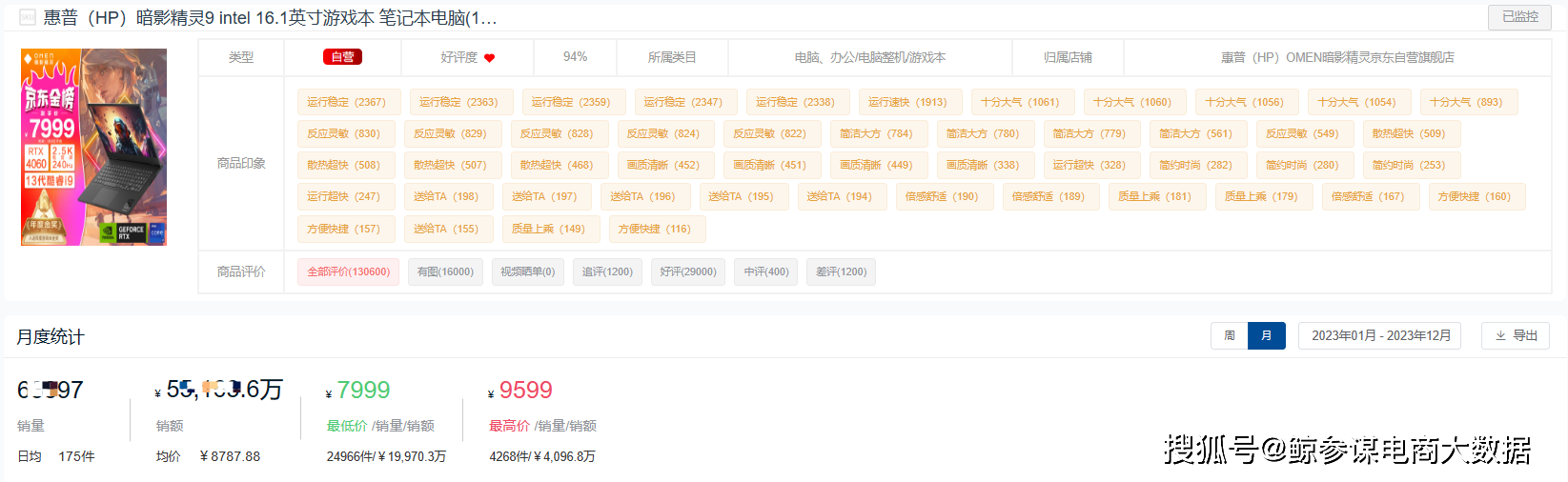Switch the statistics view to 月
Viewport: 1568px width, 482px height.
[1266, 335]
